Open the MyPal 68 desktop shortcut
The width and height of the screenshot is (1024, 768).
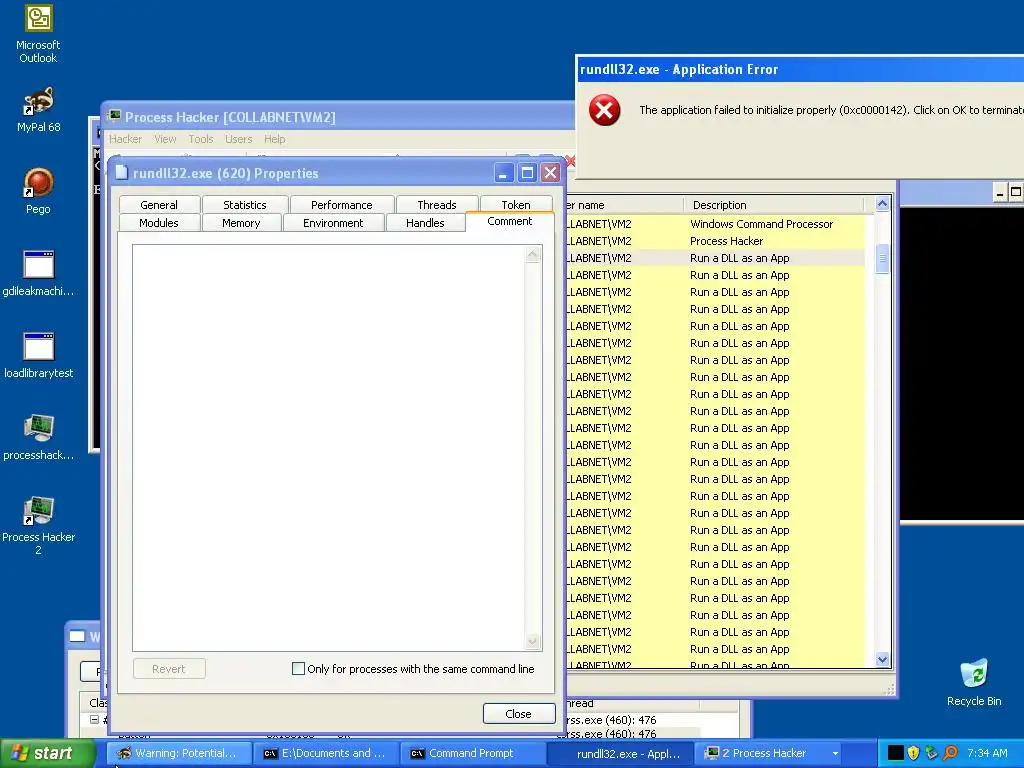pos(38,110)
